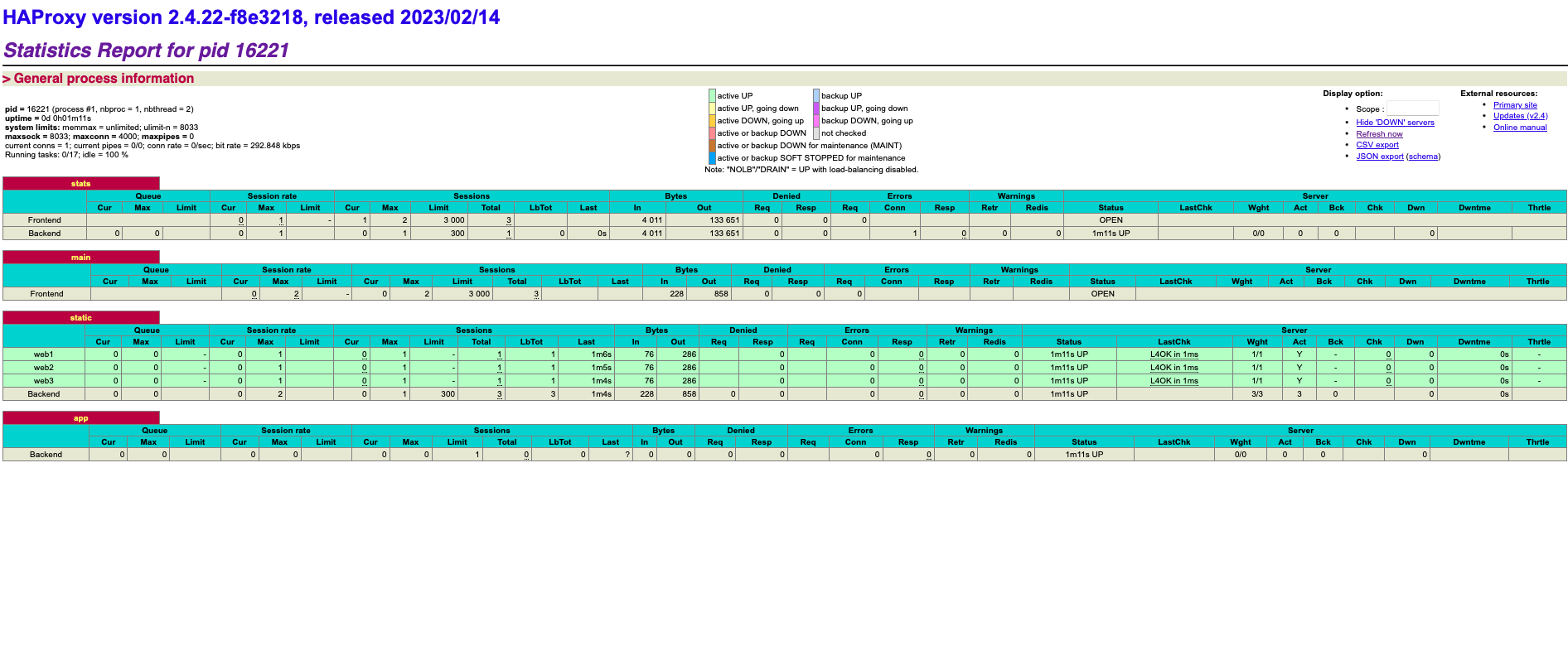Image resolution: width=1568 pixels, height=646 pixels.
Task: Click the main Frontend OPEN status
Action: coord(1102,294)
